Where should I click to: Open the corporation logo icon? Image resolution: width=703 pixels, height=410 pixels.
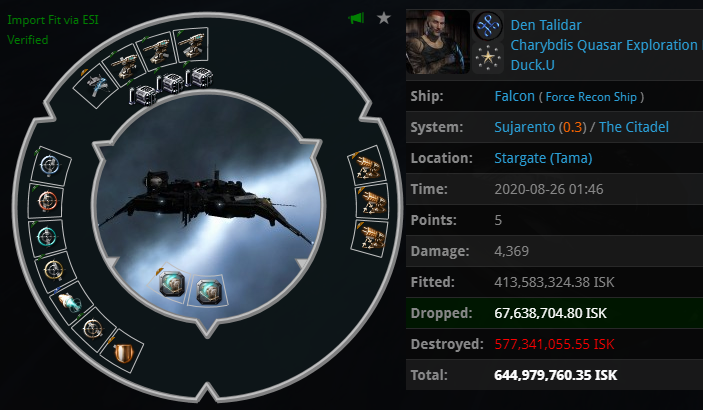click(x=488, y=26)
